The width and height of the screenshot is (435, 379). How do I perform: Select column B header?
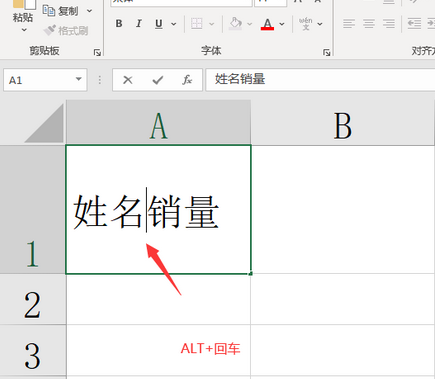343,122
